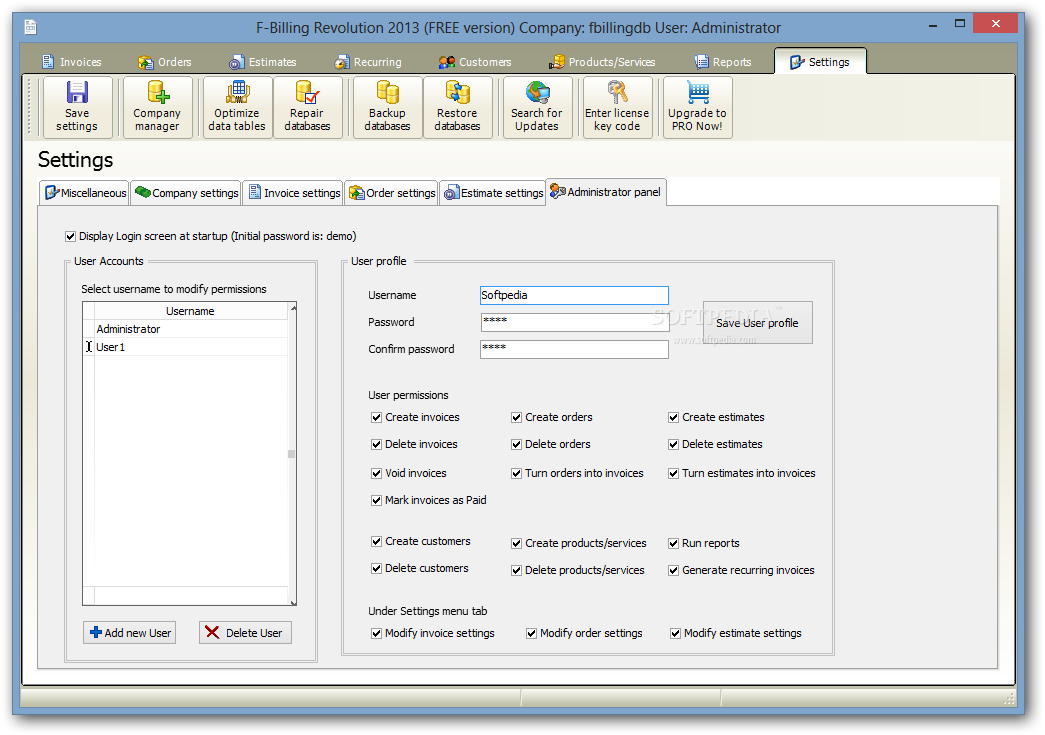
Task: Run Optimize data tables
Action: (x=237, y=107)
